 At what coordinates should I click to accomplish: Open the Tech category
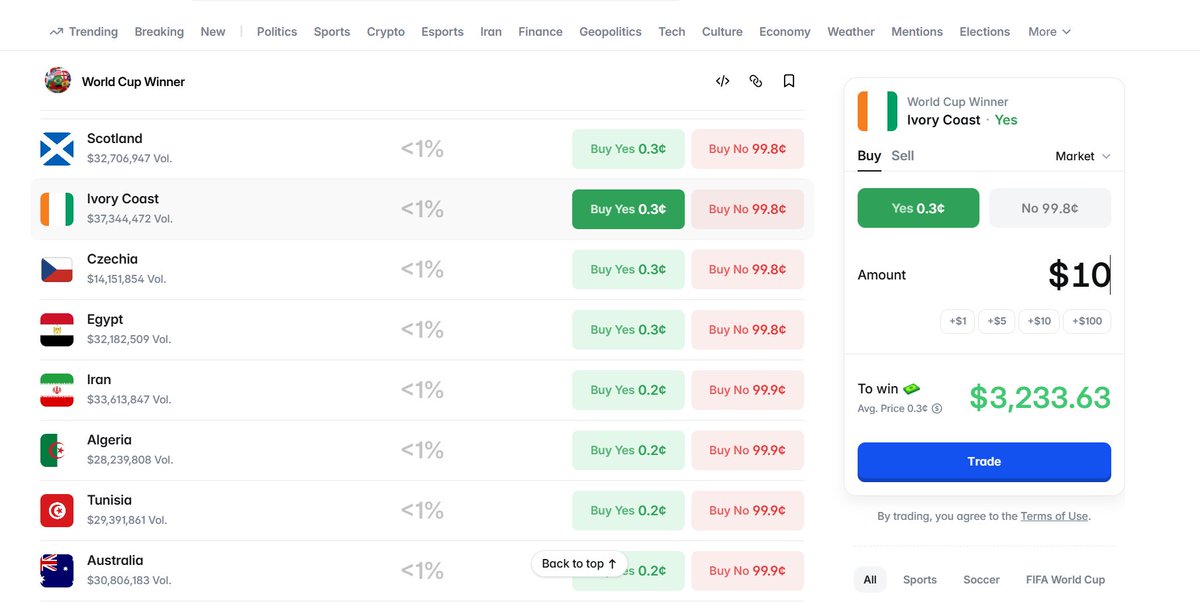coord(672,32)
